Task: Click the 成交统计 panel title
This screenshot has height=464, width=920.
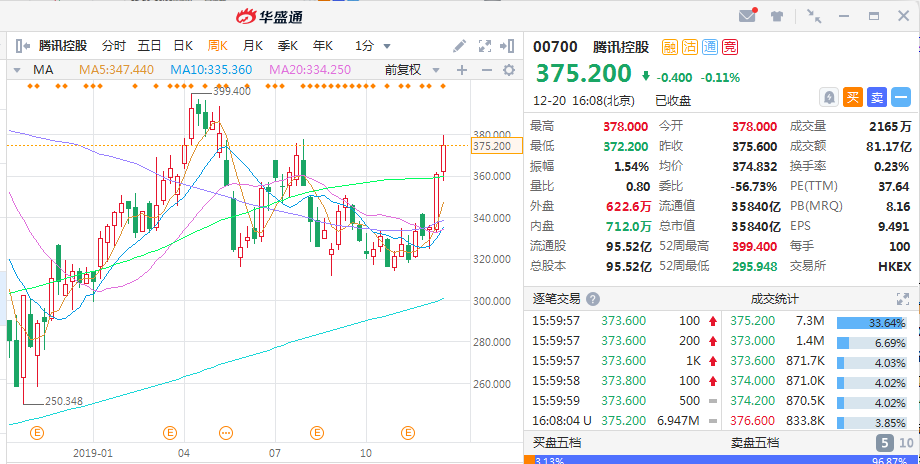Action: [x=774, y=299]
